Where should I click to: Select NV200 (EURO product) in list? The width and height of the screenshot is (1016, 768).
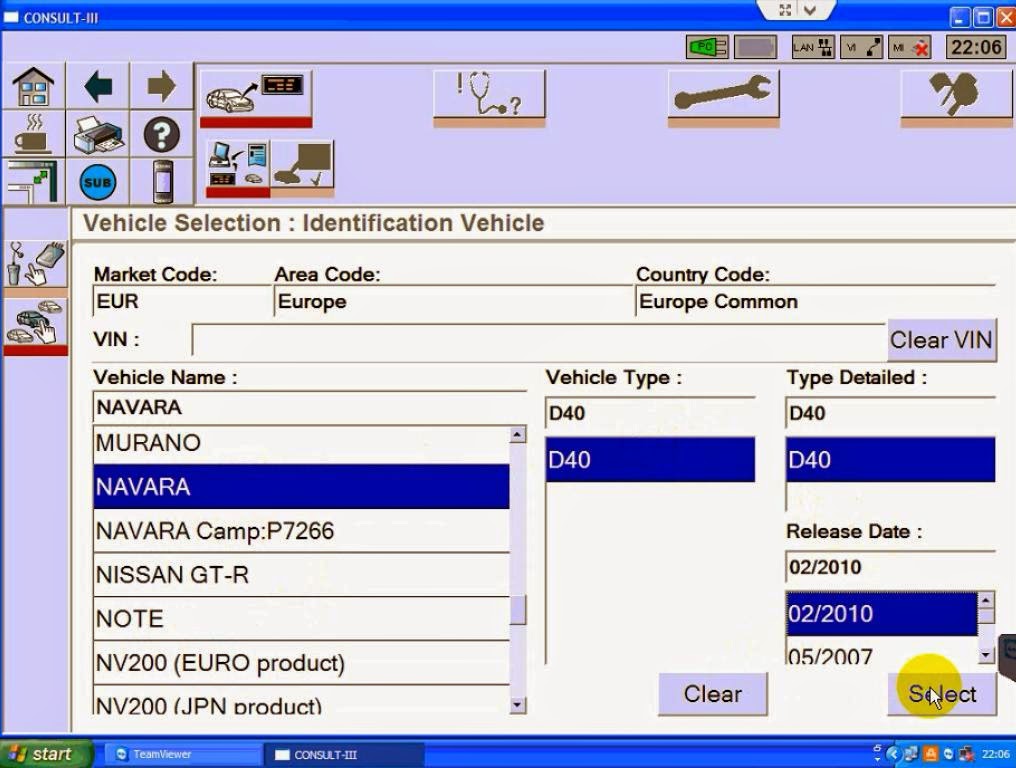[x=301, y=663]
